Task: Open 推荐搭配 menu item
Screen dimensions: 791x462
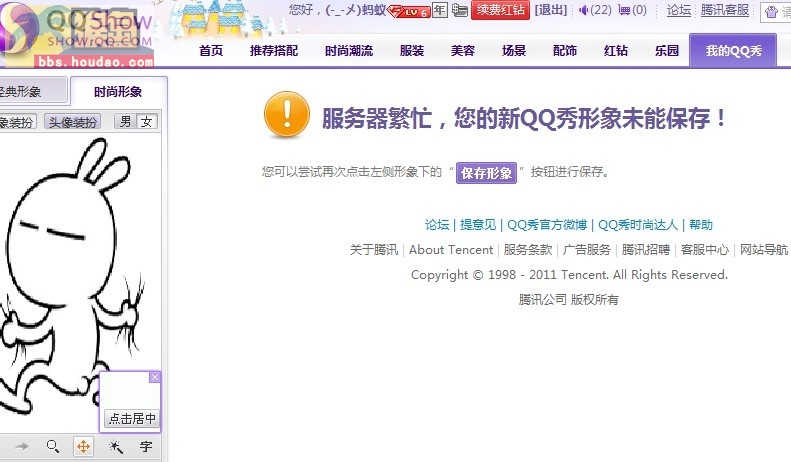Action: pos(274,50)
